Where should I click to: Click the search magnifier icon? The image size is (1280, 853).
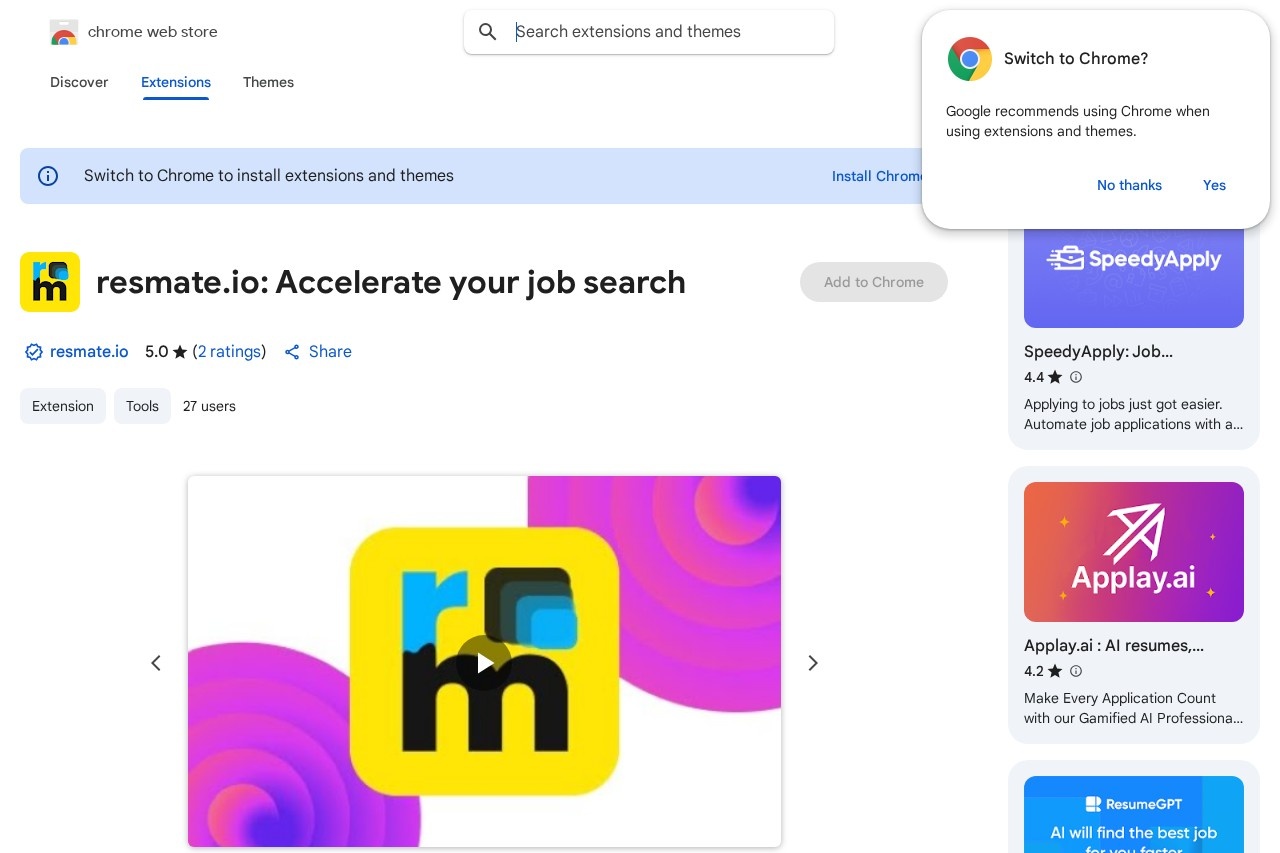click(488, 32)
